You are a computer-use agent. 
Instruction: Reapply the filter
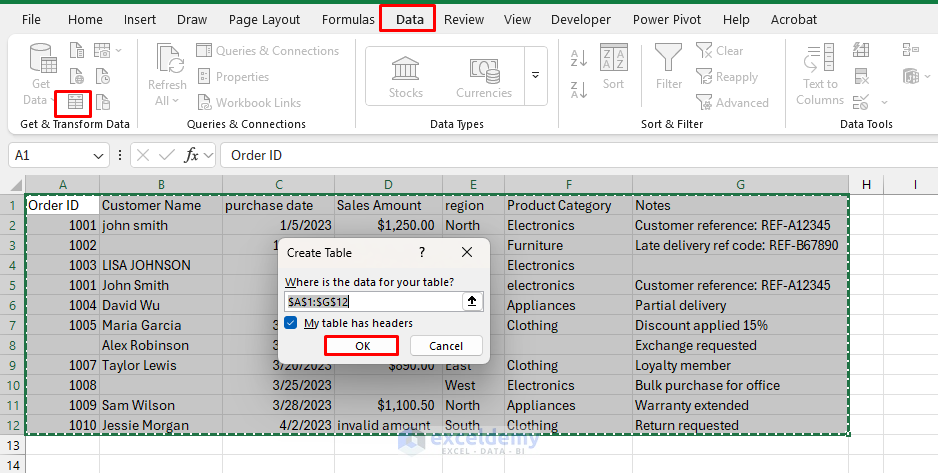click(x=727, y=77)
